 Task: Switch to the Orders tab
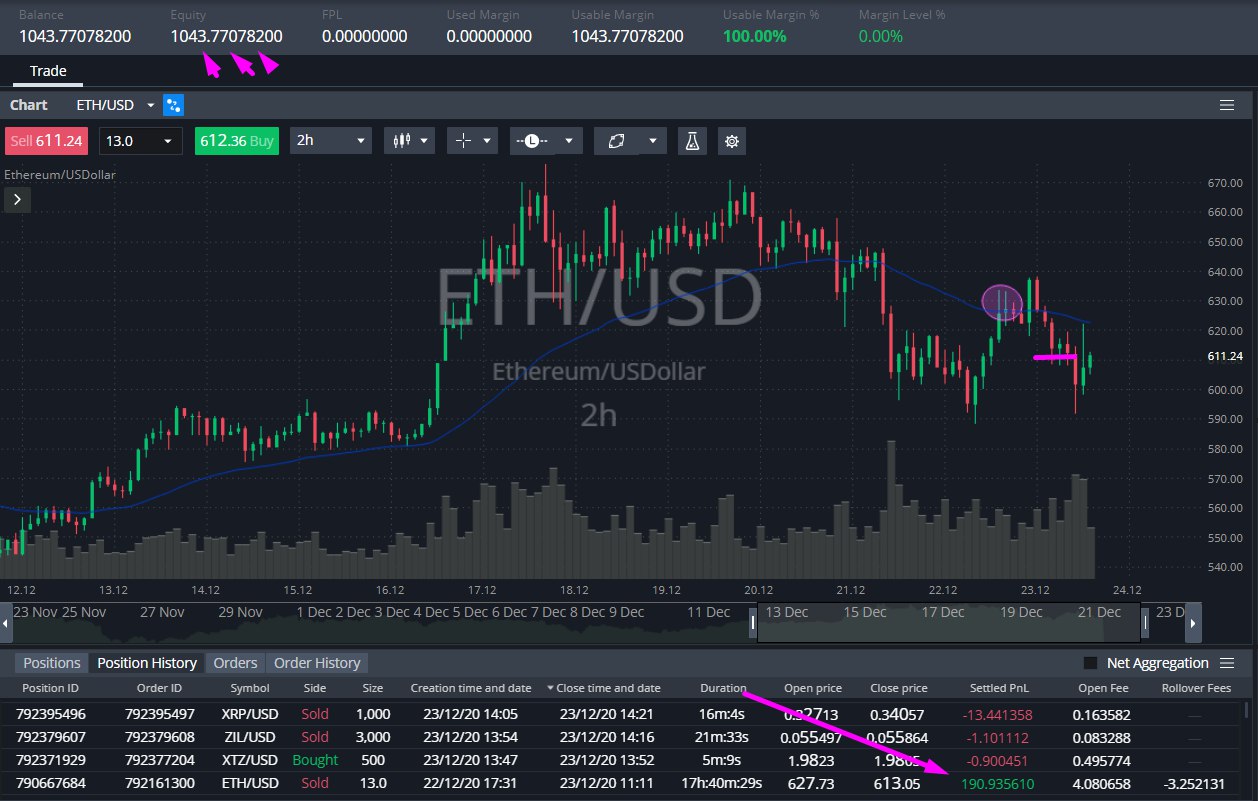tap(236, 663)
